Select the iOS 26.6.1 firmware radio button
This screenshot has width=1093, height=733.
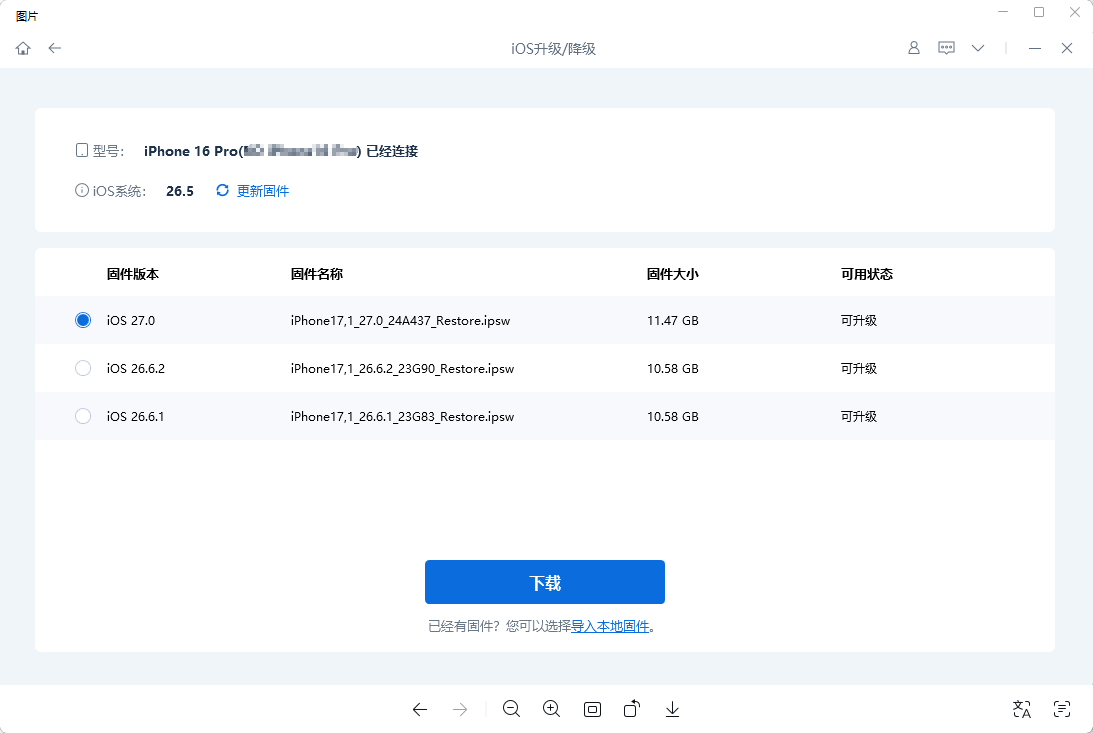[83, 416]
